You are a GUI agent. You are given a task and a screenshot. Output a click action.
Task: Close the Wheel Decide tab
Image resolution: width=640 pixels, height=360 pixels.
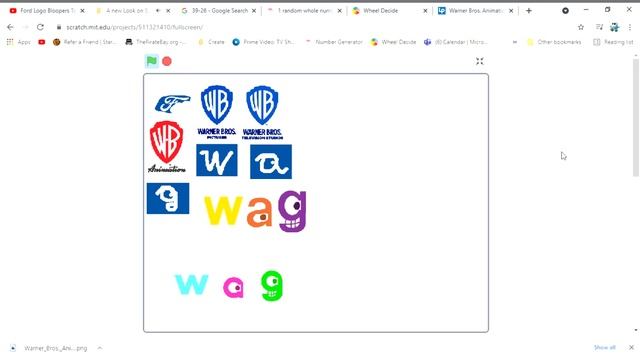click(425, 11)
